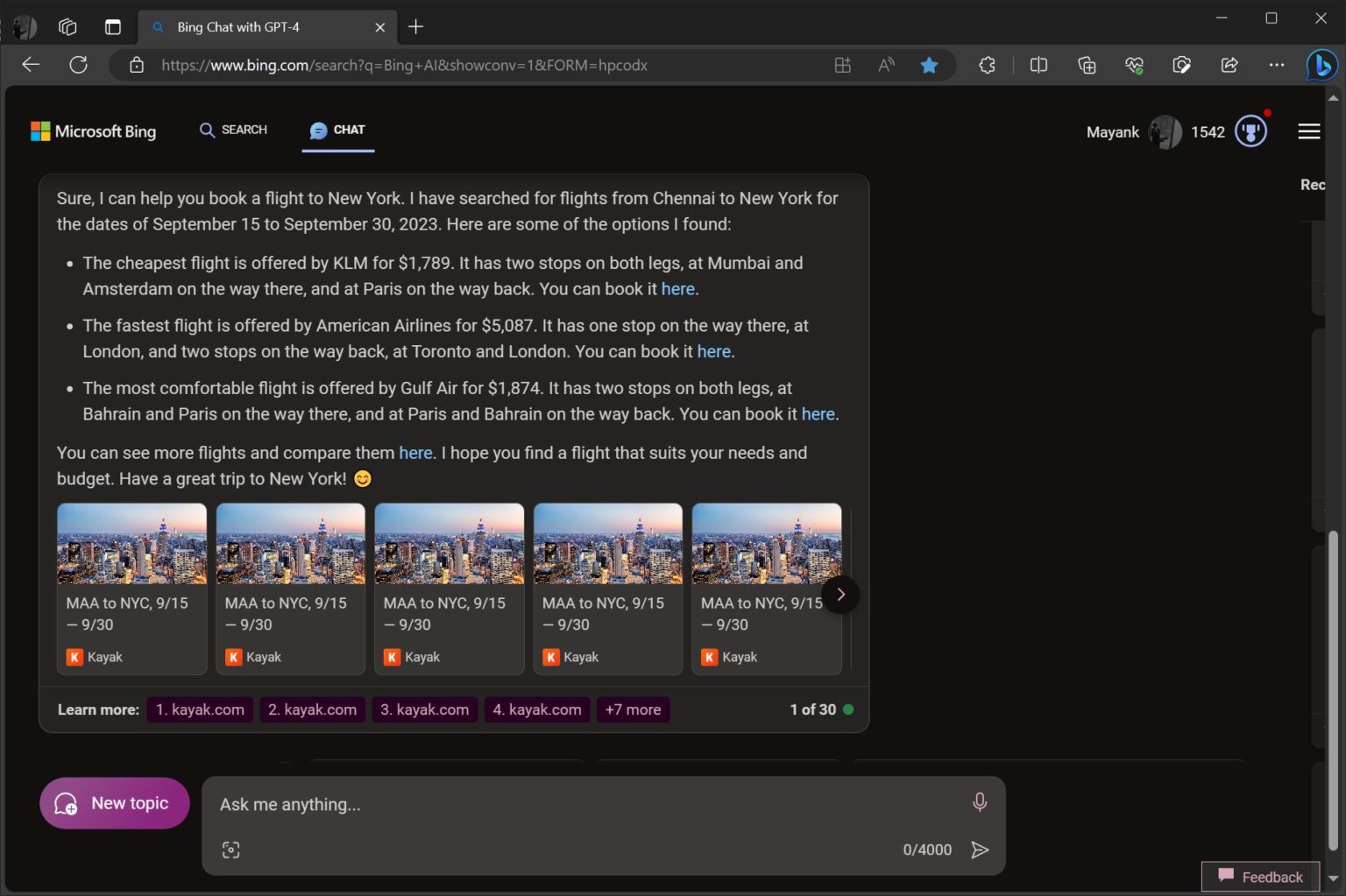This screenshot has height=896, width=1346.
Task: Open visual search with the camera icon
Action: point(230,849)
